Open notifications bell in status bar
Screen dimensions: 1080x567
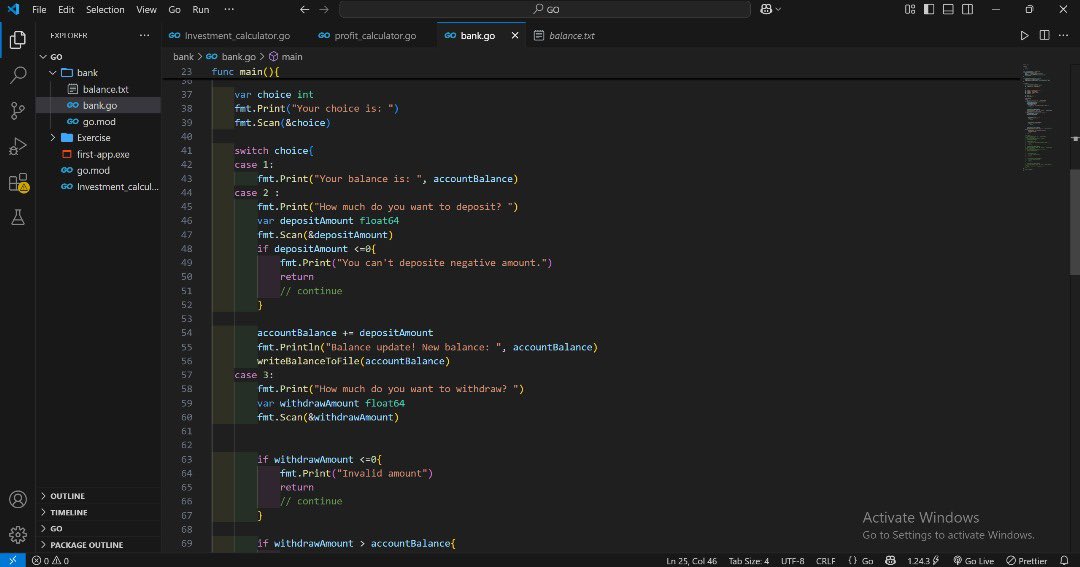(1064, 561)
